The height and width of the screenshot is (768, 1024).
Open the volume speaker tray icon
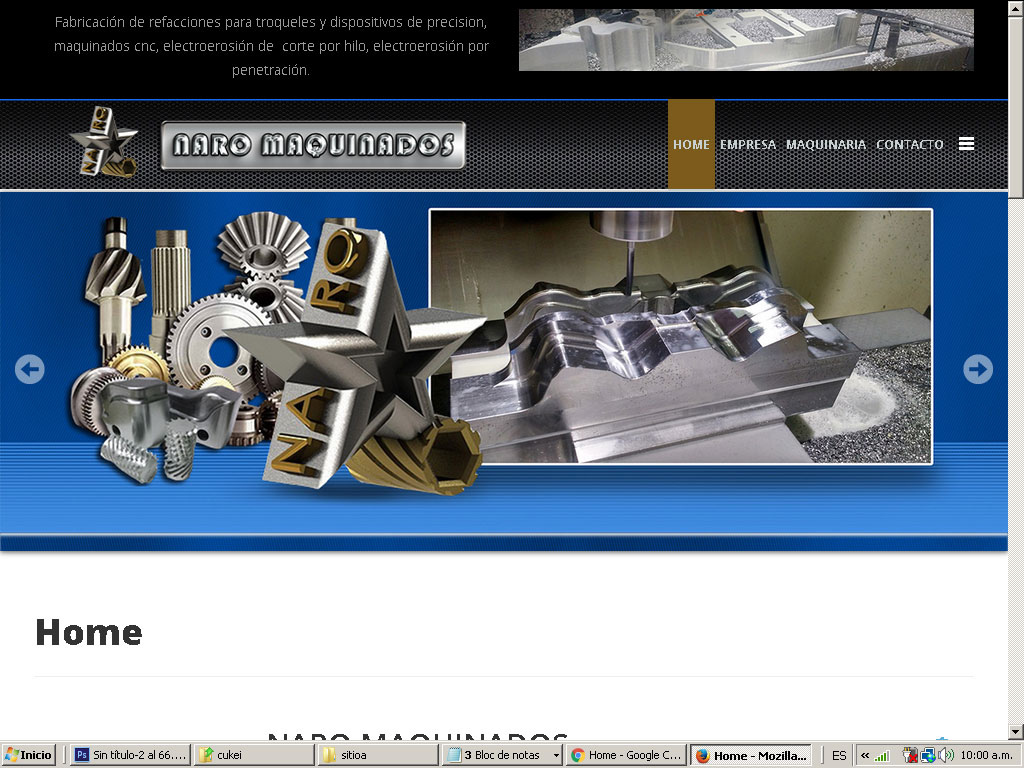point(946,756)
